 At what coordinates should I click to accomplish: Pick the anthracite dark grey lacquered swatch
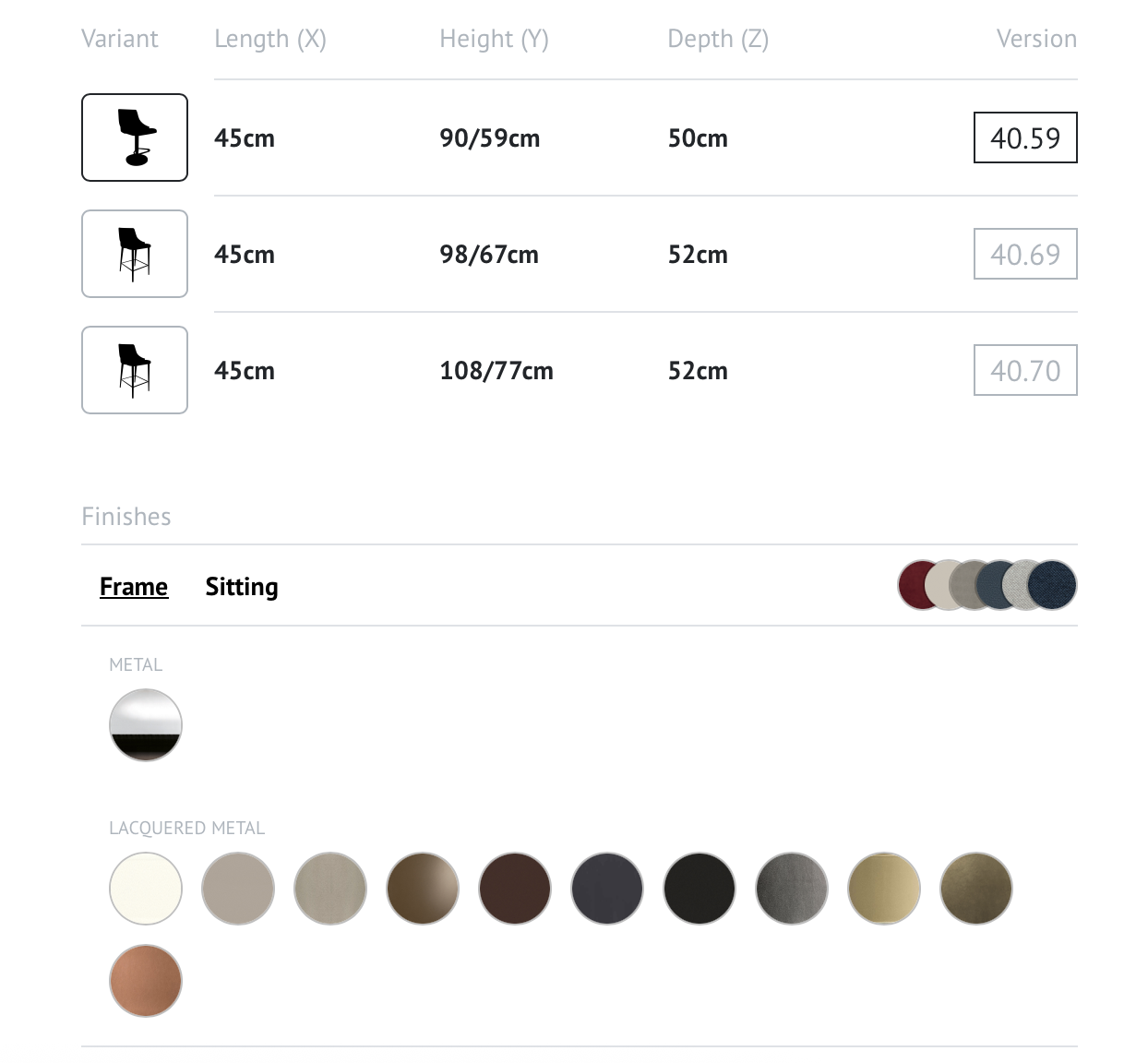[x=607, y=889]
